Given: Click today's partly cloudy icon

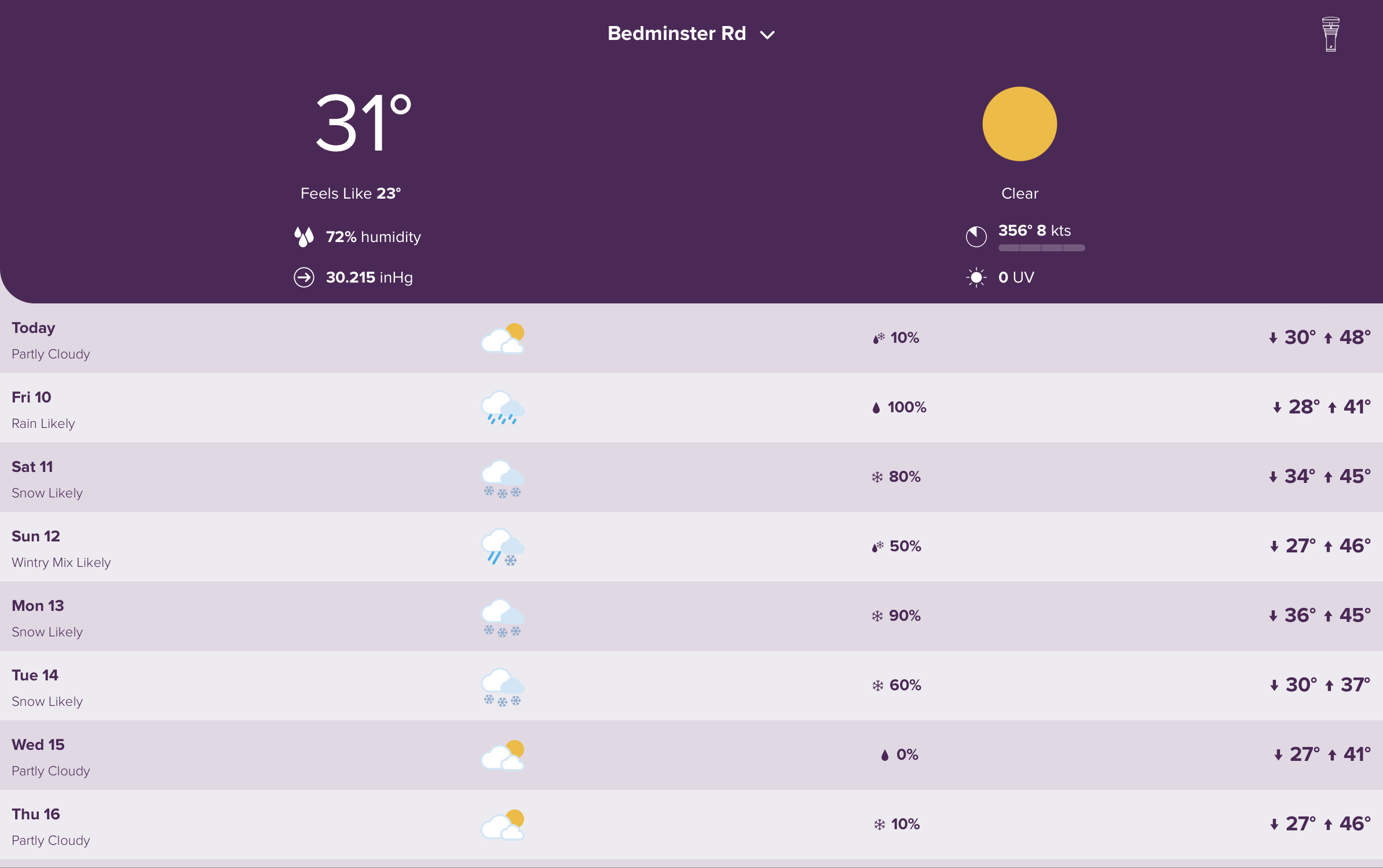Looking at the screenshot, I should pos(502,338).
